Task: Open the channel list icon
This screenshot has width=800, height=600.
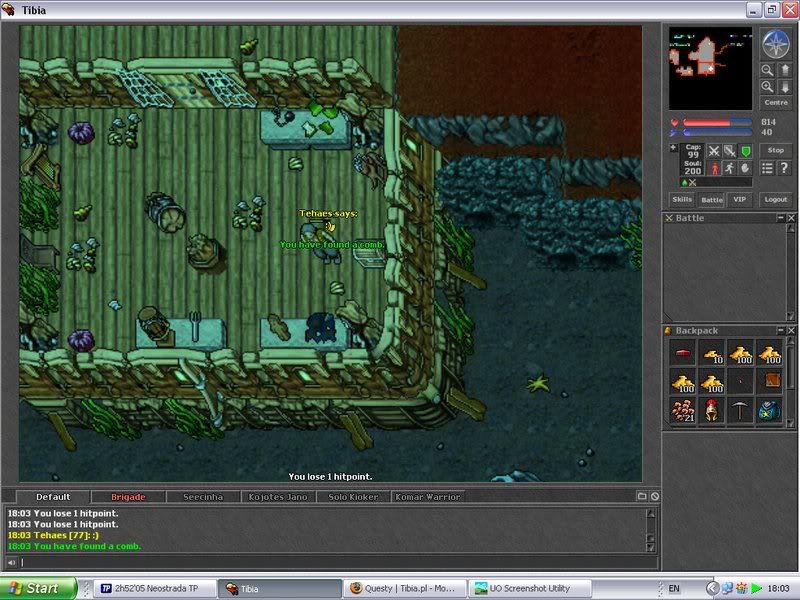Action: tap(642, 496)
